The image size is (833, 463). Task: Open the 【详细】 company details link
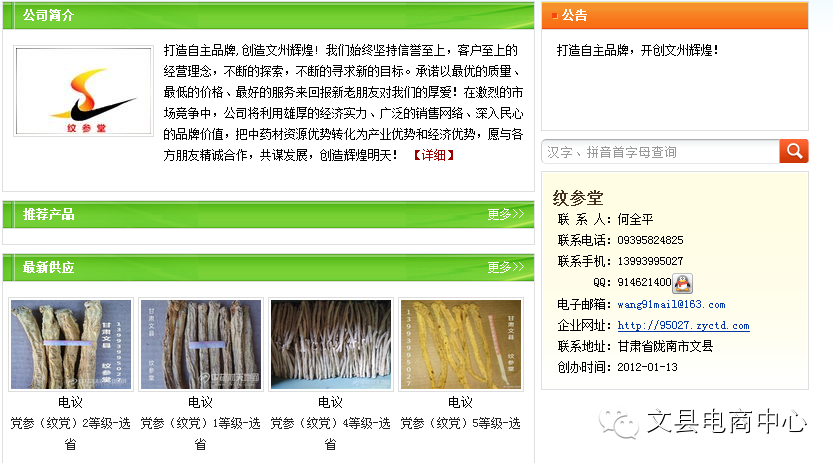[x=434, y=155]
